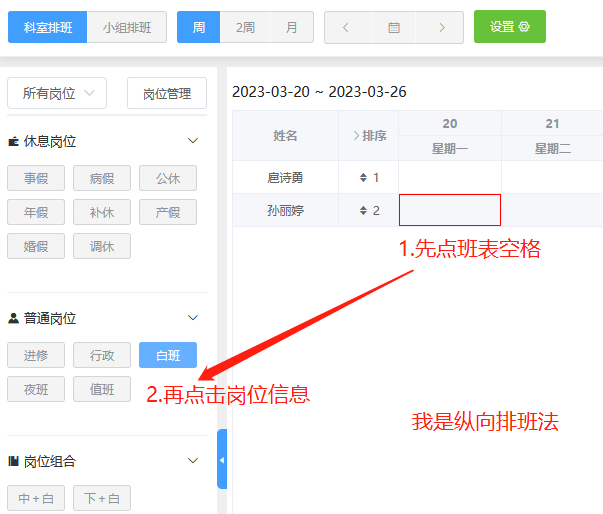The width and height of the screenshot is (603, 514).
Task: Click 孙丽婷's Monday schedule cell
Action: (450, 210)
